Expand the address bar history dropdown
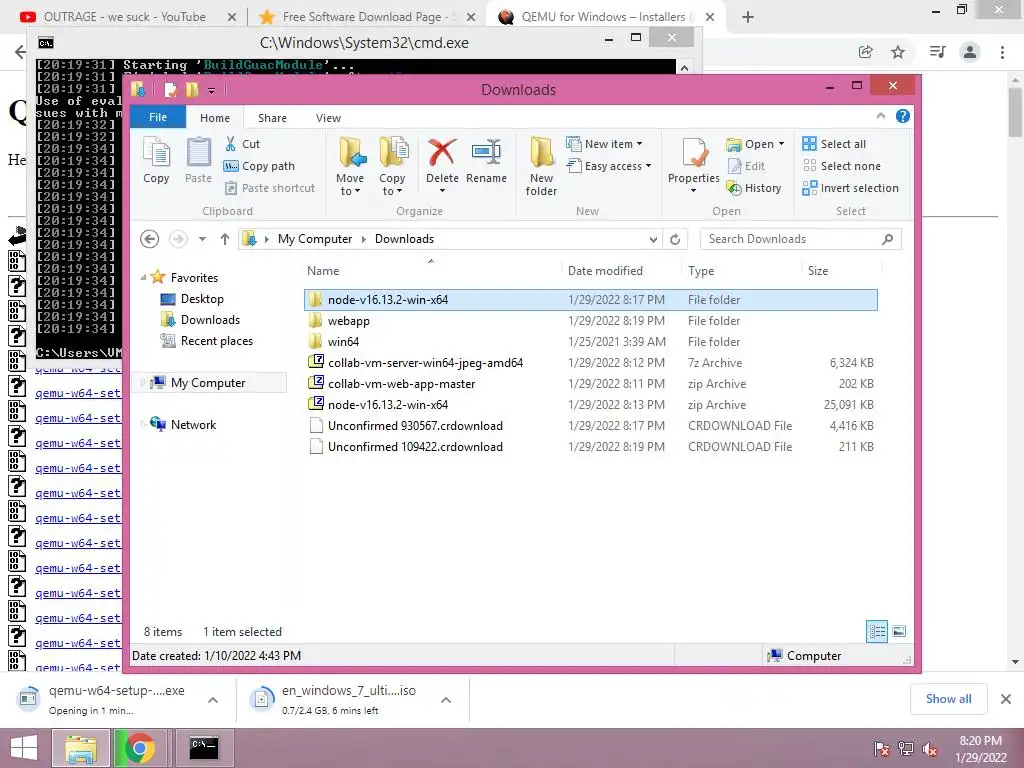 coord(653,239)
